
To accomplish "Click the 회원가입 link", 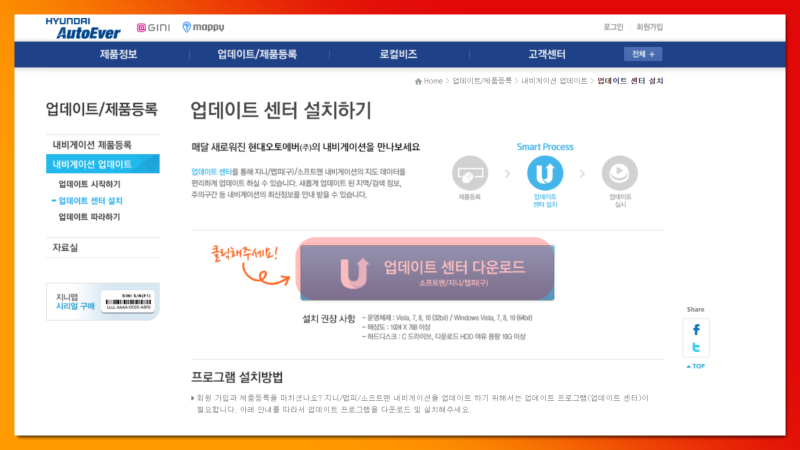I will (x=649, y=27).
